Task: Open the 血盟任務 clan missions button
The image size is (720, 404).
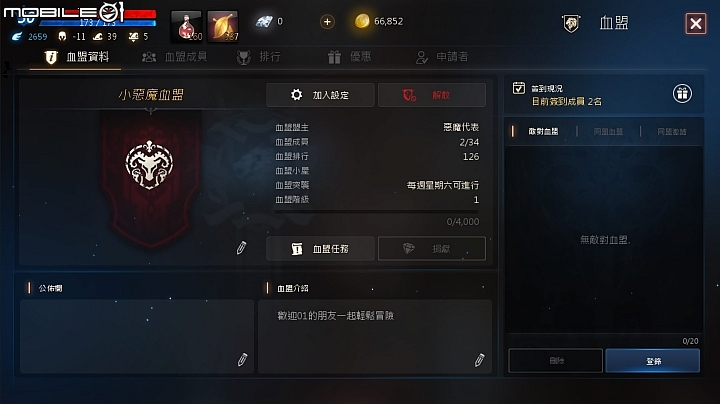Action: click(x=320, y=248)
